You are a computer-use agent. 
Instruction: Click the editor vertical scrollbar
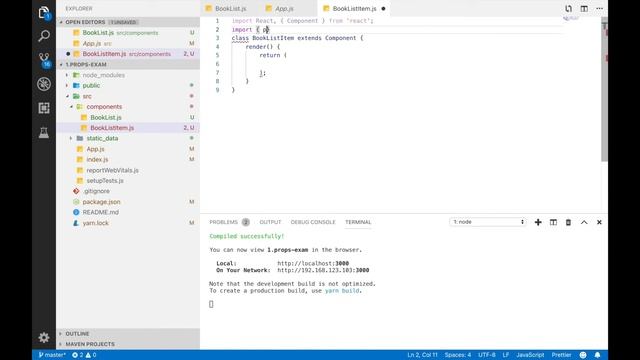coord(604,90)
